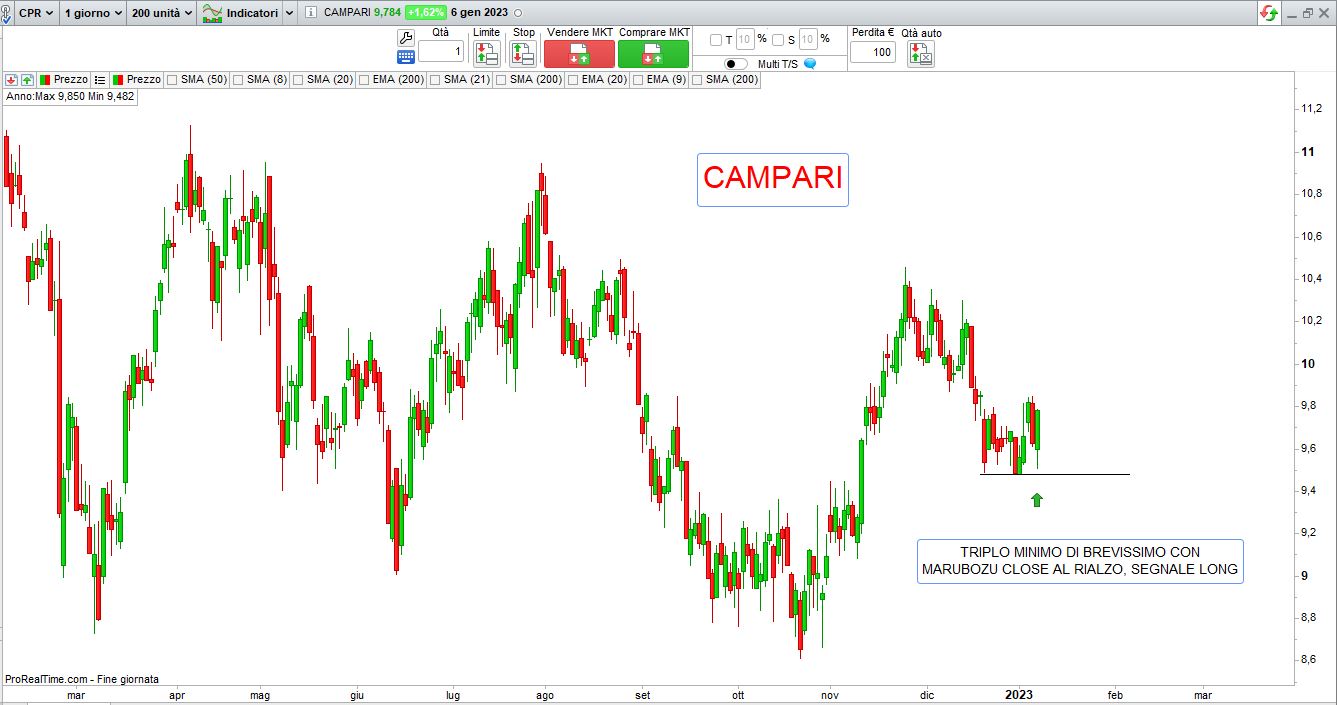Click the Comprare MKT buy button
This screenshot has width=1337, height=705.
(654, 54)
